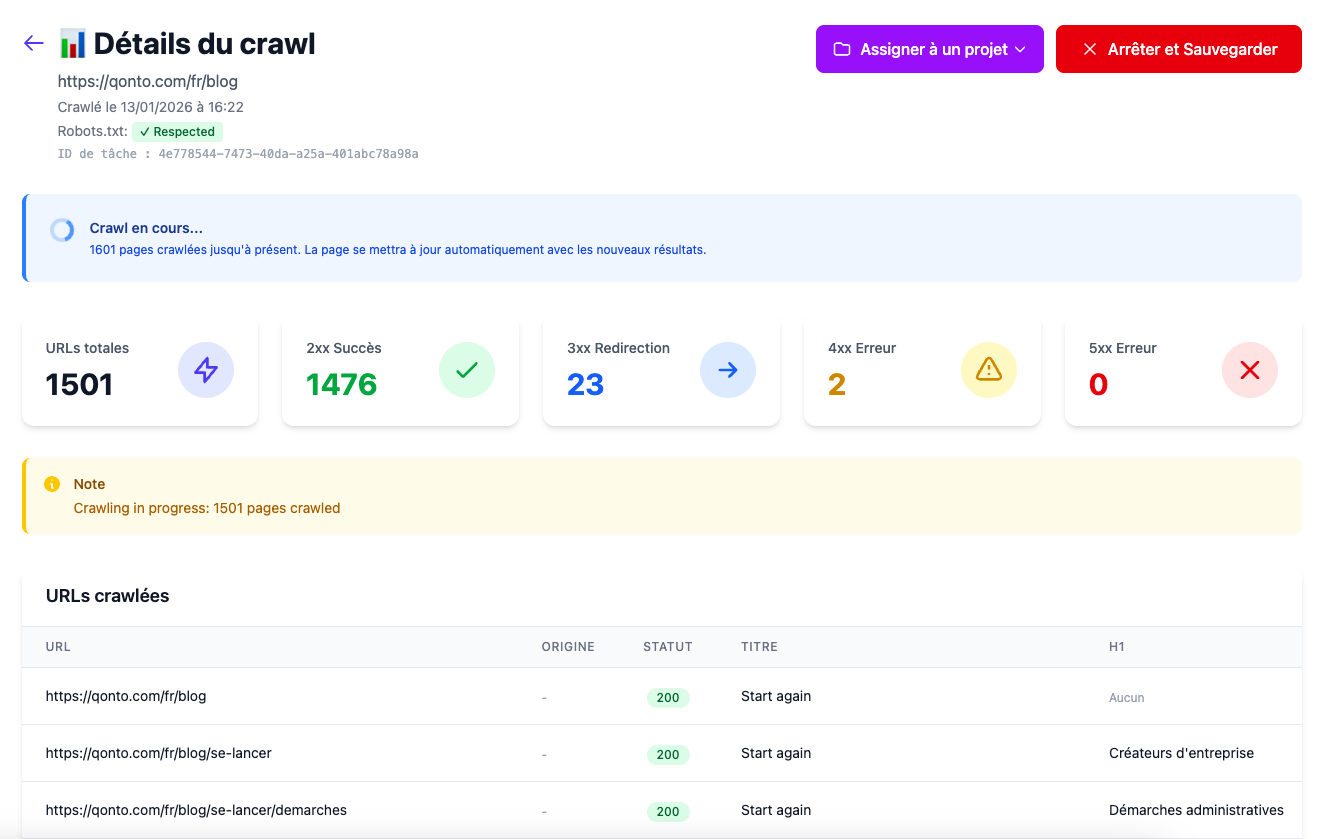
Task: Click the bar chart logo next to Détails du crawl
Action: [x=71, y=43]
